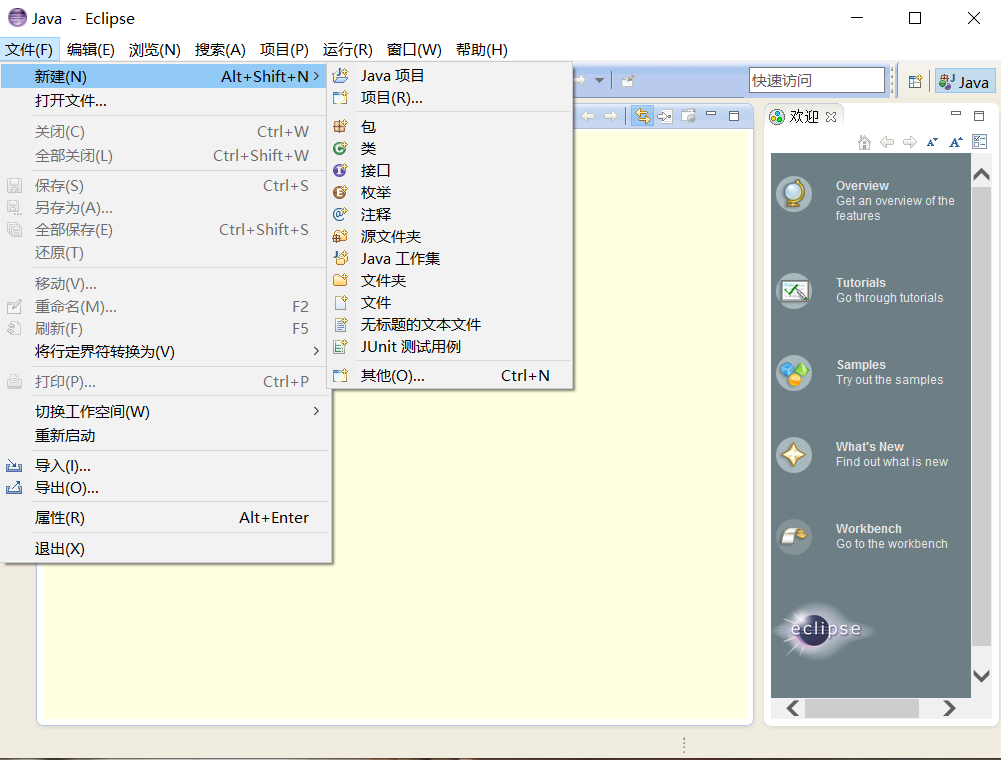The width and height of the screenshot is (1001, 760).
Task: Click the Java 工作集 working set icon
Action: (x=341, y=259)
